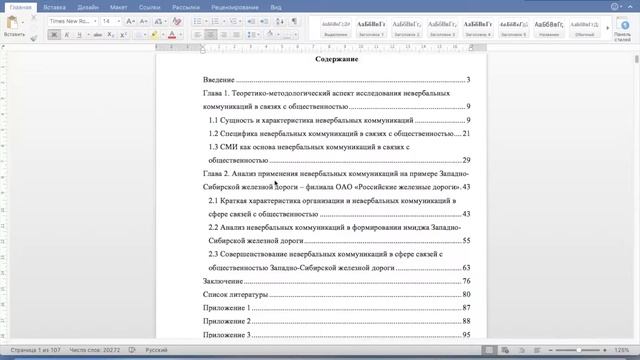Open the underline style dropdown arrow
640x360 pixels.
tap(88, 35)
